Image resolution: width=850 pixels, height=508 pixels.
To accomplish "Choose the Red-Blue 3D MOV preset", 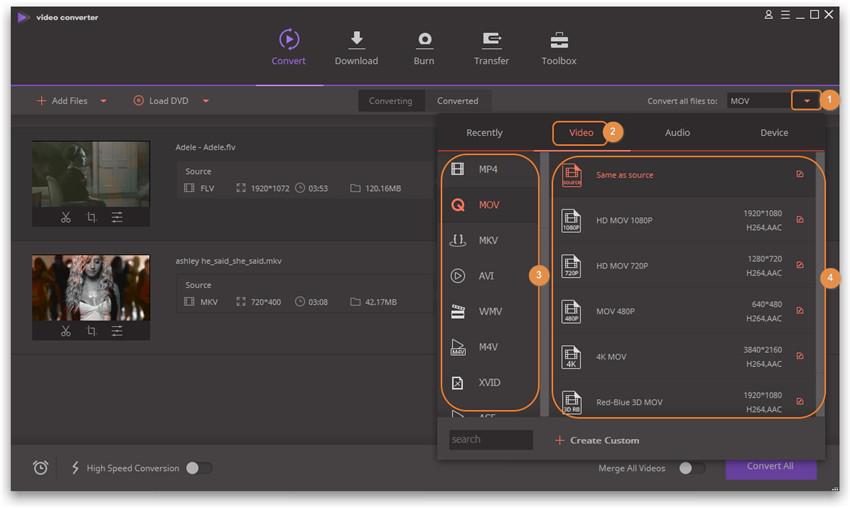I will click(x=683, y=402).
